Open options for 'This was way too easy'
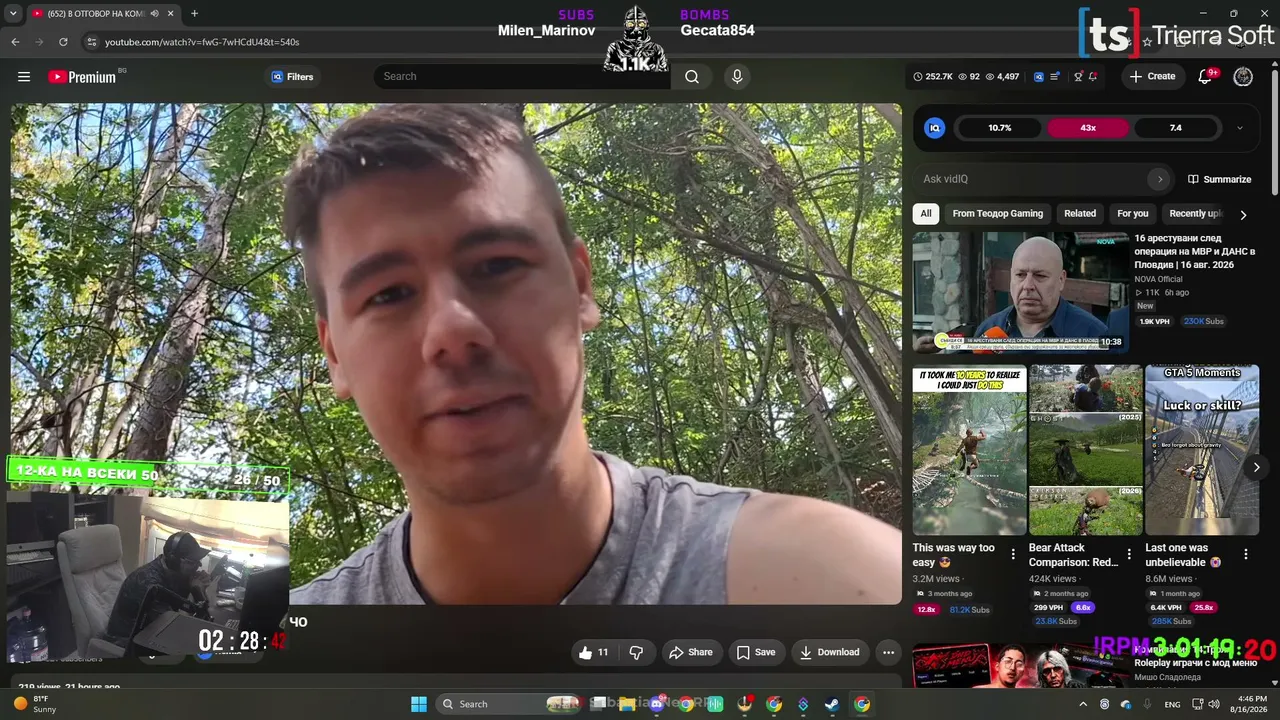 coord(1013,554)
